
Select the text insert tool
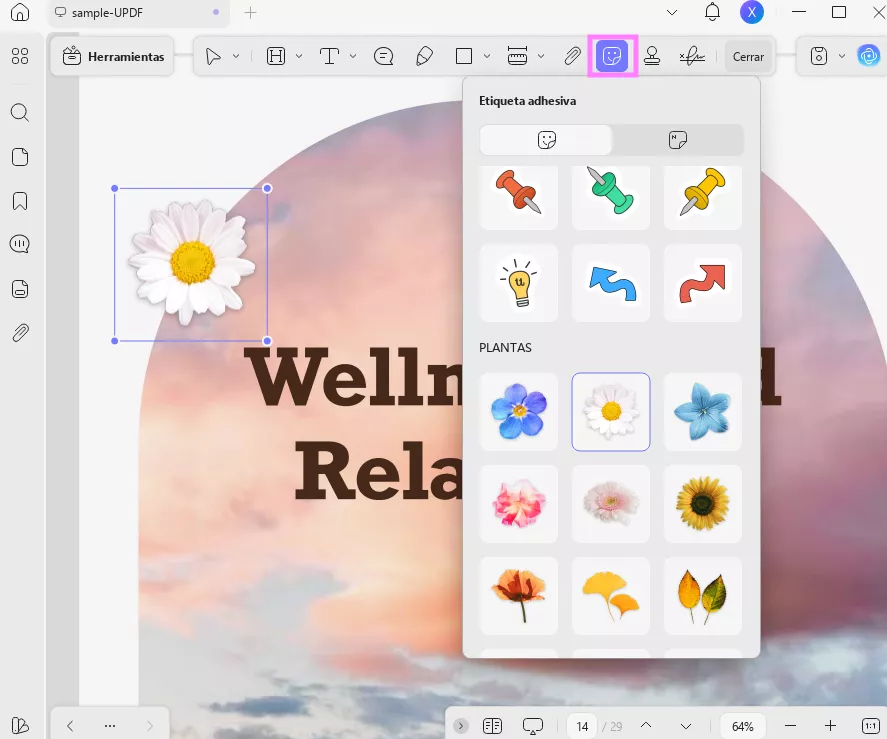[x=329, y=56]
